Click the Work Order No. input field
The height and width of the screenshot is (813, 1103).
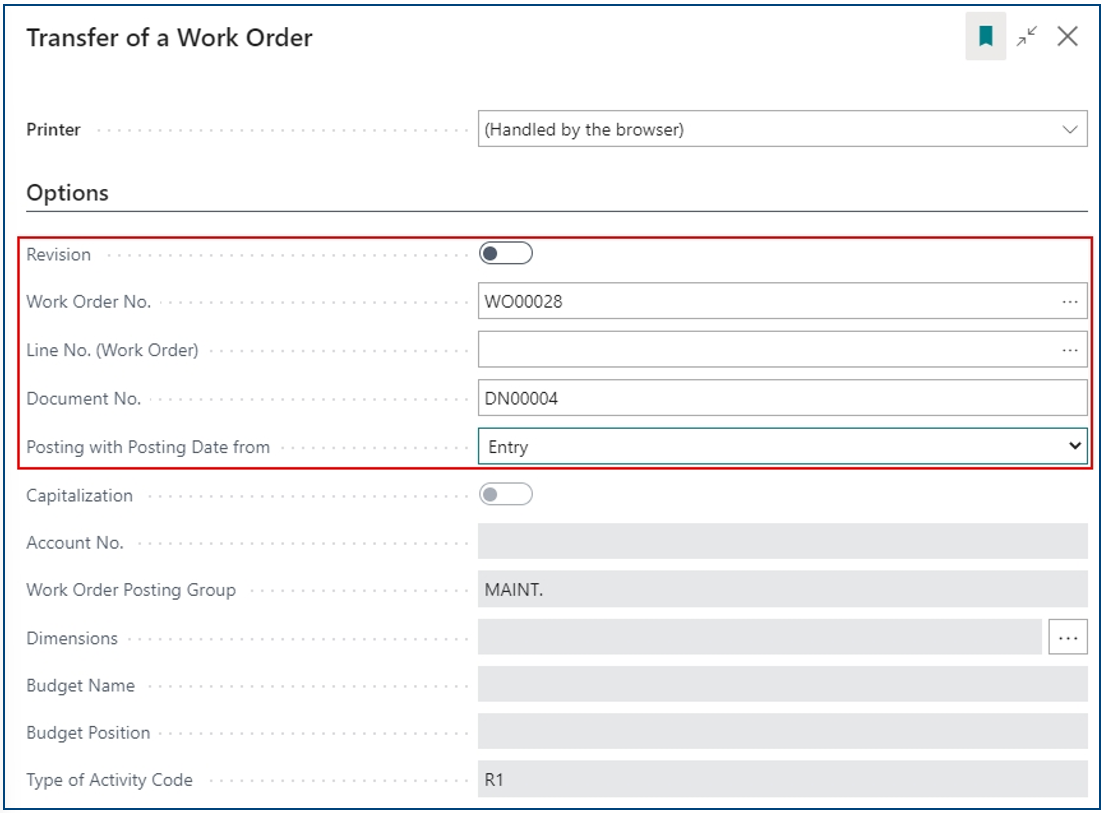pyautogui.click(x=765, y=301)
